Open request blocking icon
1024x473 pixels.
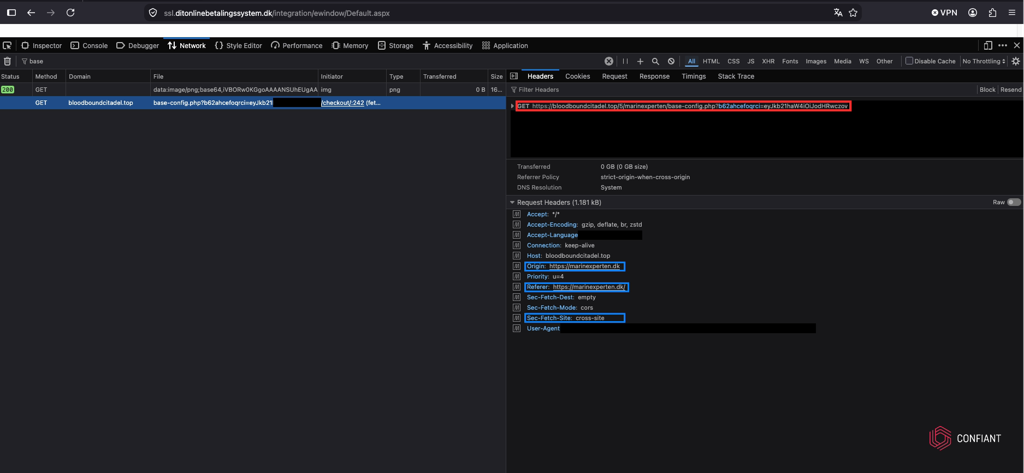[671, 61]
